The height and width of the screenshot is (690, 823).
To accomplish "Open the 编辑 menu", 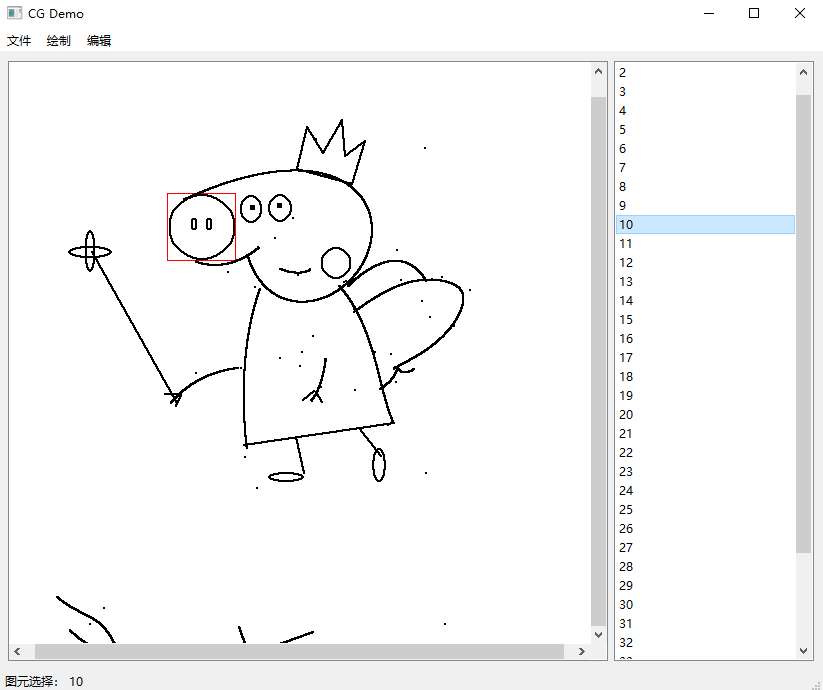I will [x=99, y=40].
